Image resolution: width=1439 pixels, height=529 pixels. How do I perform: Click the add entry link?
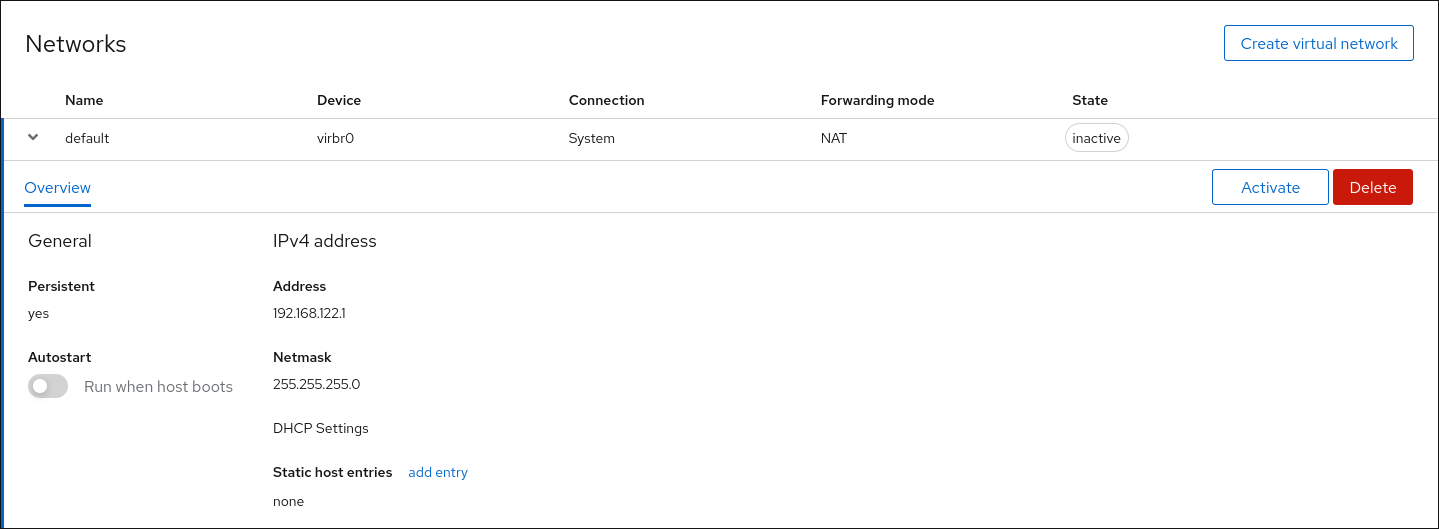pos(438,472)
